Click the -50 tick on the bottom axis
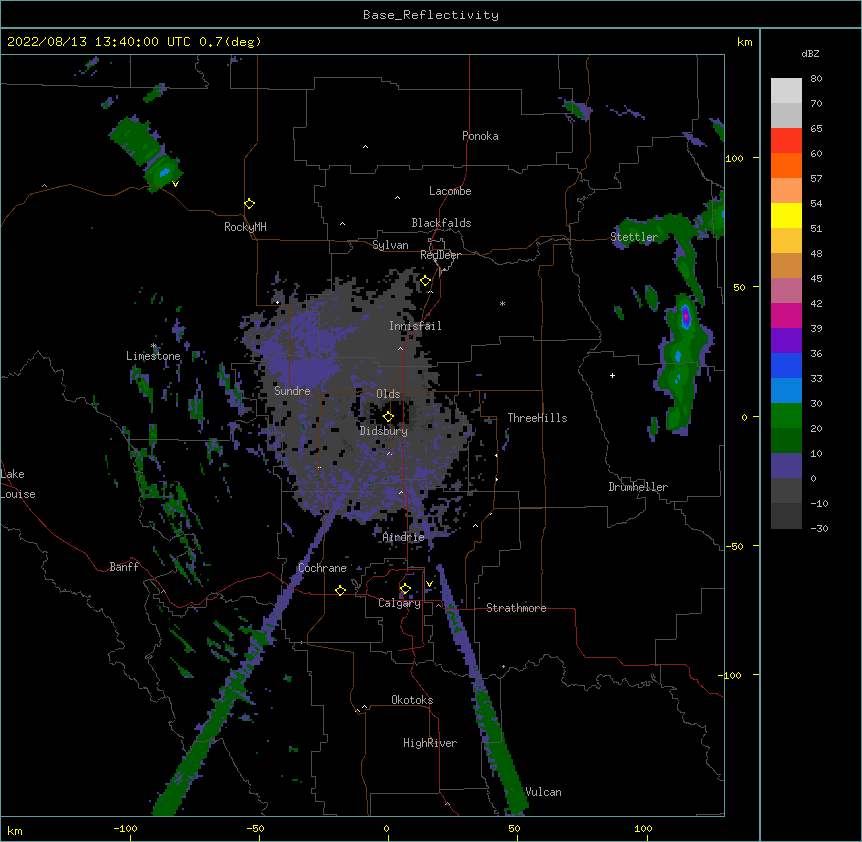Image resolution: width=862 pixels, height=842 pixels. coord(255,828)
